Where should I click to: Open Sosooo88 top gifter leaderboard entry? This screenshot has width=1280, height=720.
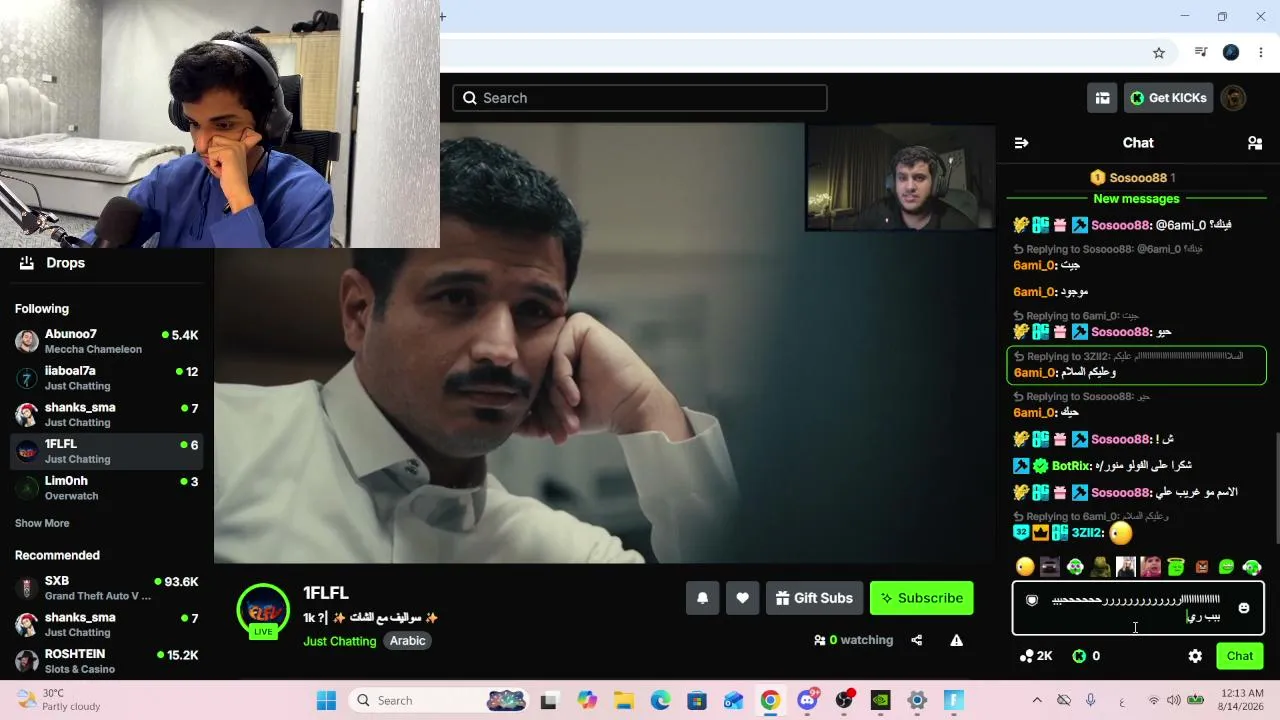[1133, 178]
